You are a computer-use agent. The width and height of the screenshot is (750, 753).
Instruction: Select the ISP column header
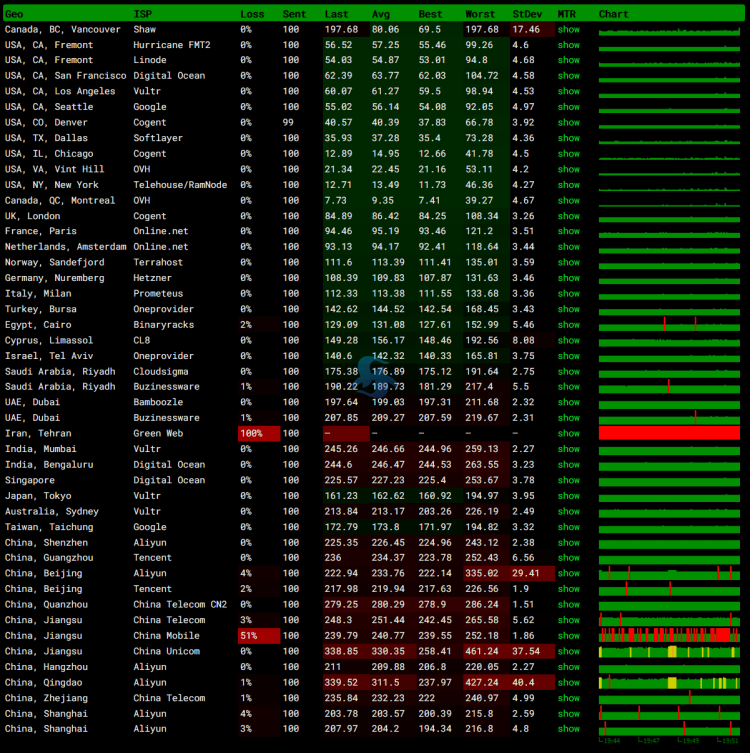143,14
